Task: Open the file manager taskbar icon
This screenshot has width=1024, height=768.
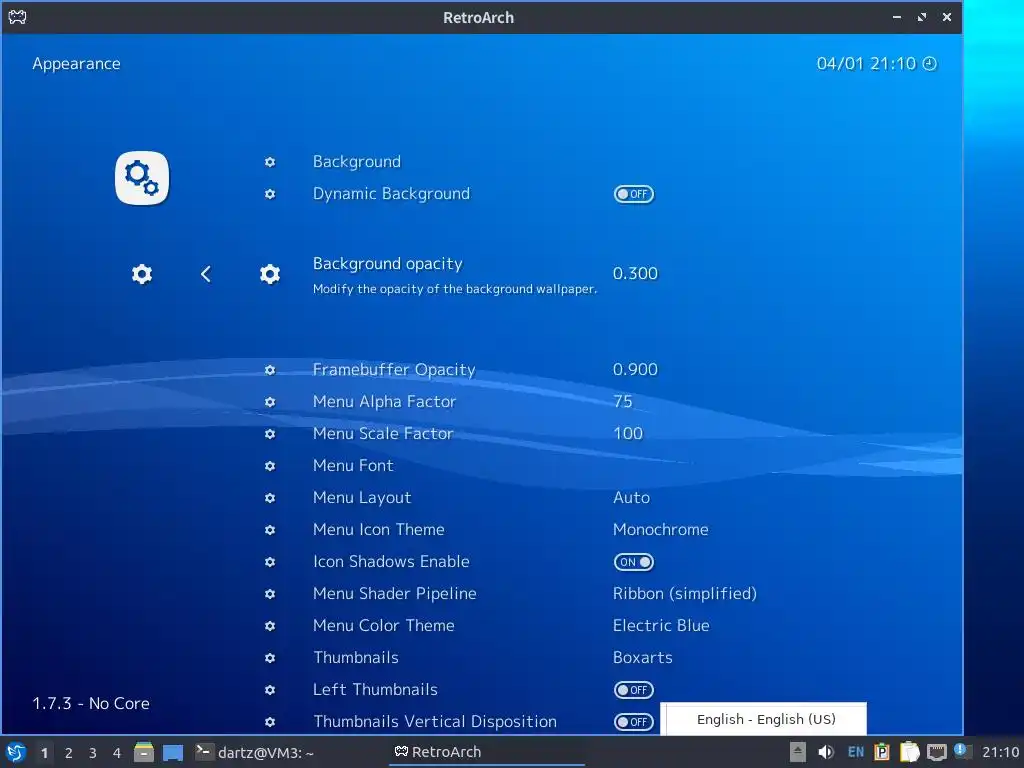Action: pos(144,752)
